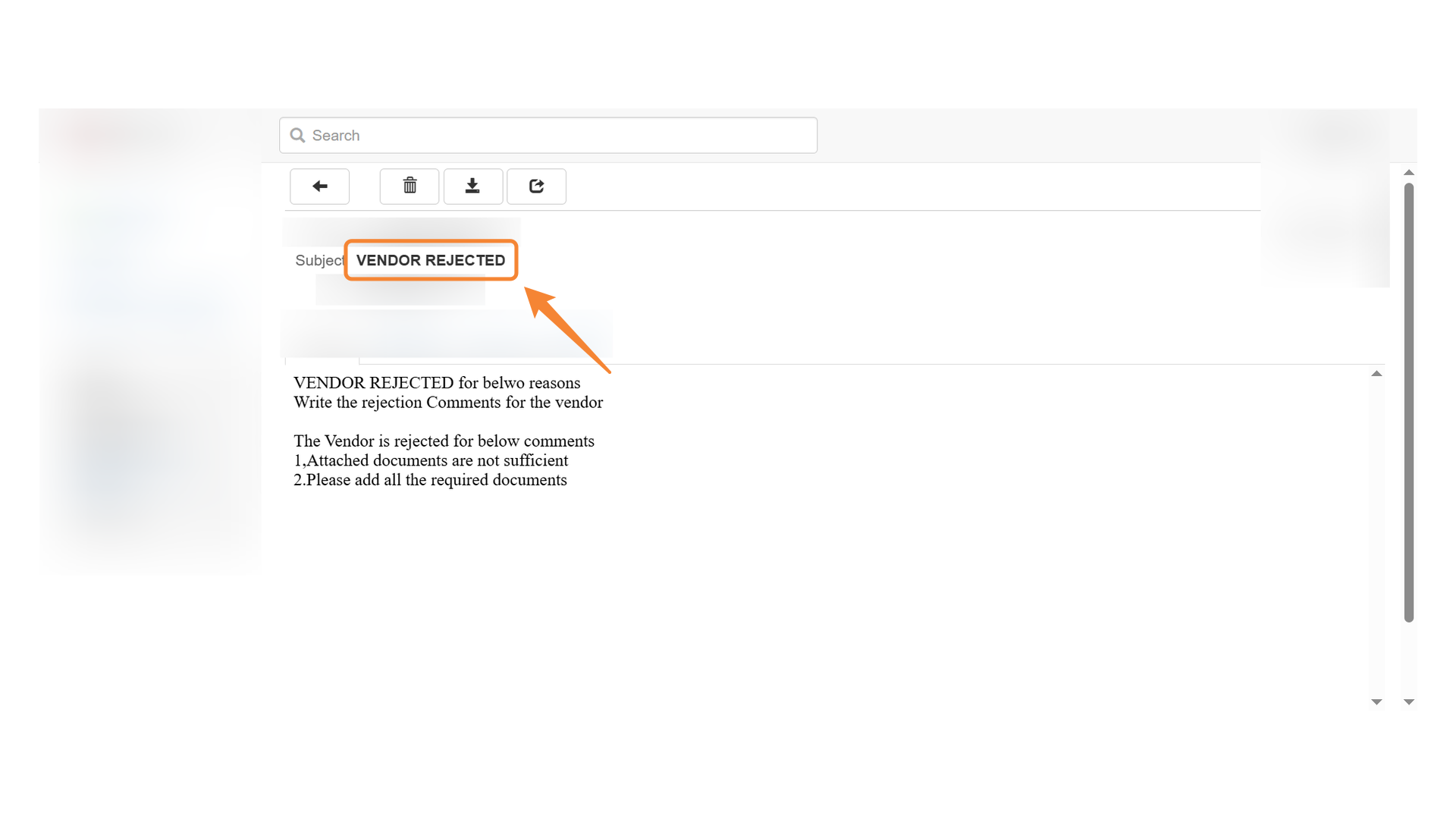Image resolution: width=1456 pixels, height=819 pixels.
Task: Click the up arrow on the message pane scrollbar
Action: point(1376,372)
